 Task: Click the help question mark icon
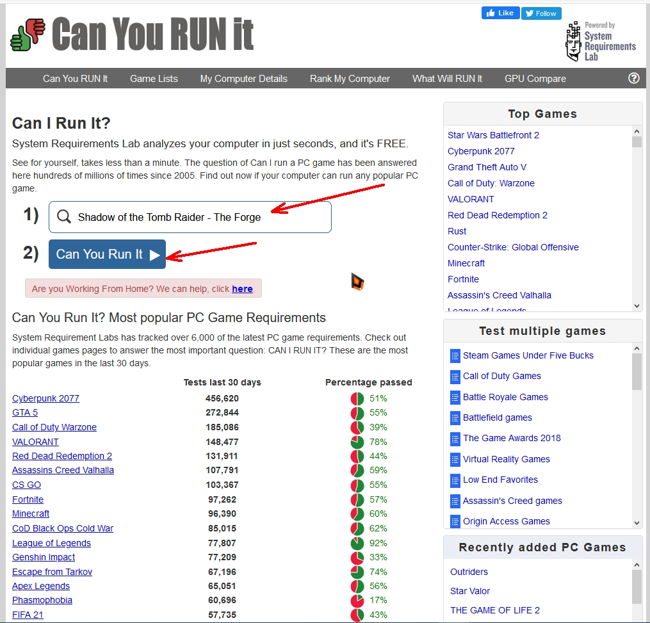coord(633,78)
